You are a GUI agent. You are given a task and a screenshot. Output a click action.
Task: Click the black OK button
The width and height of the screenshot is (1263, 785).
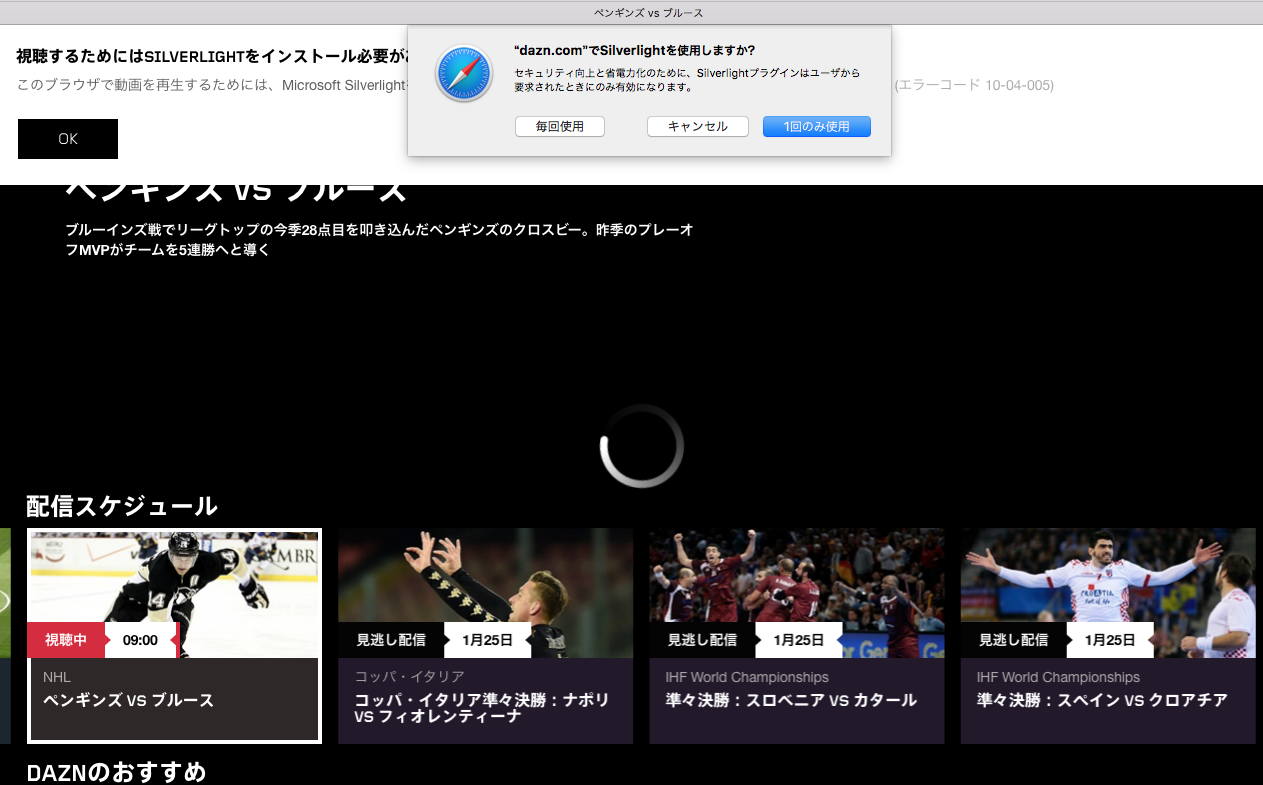point(68,139)
